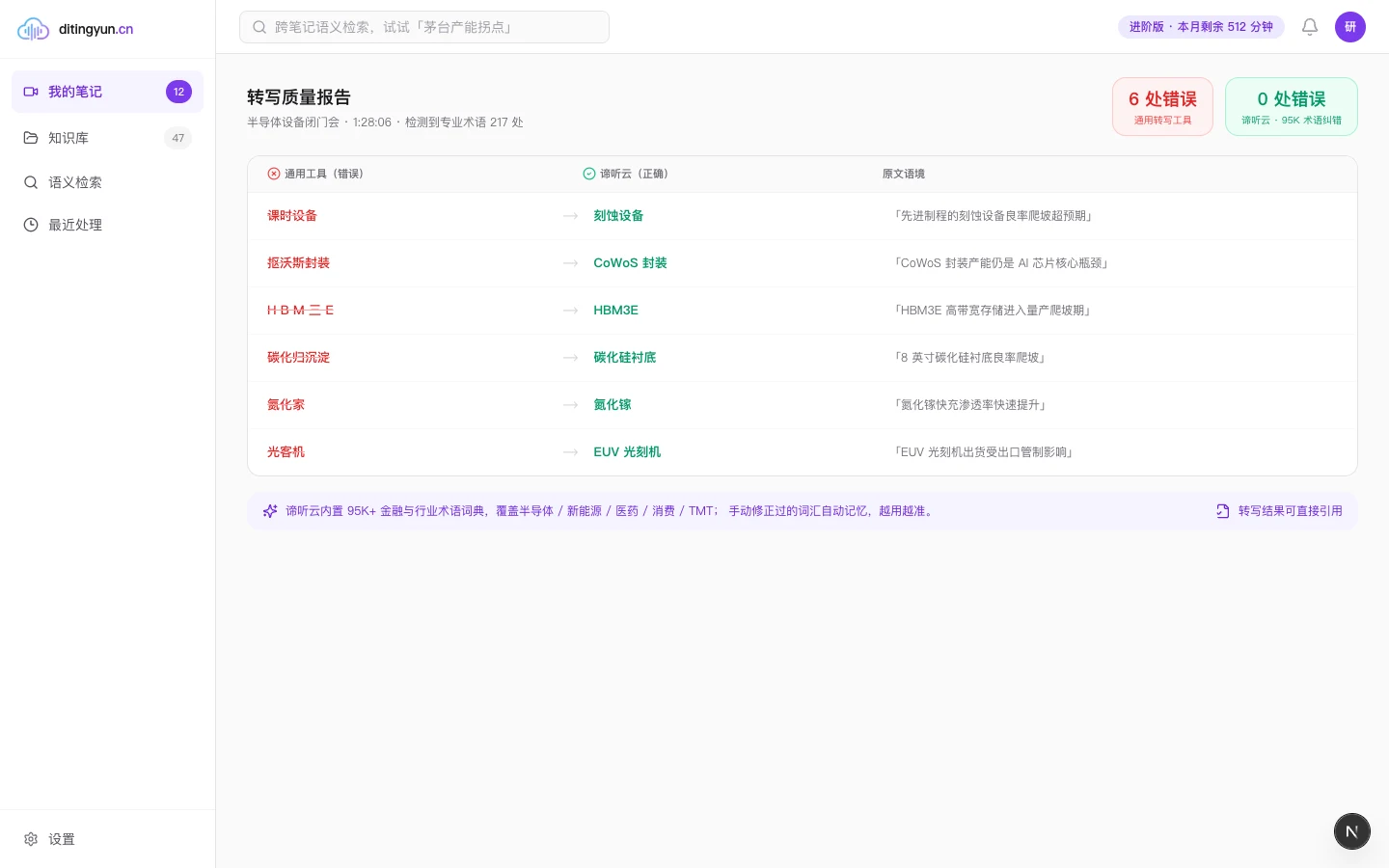The width and height of the screenshot is (1389, 868).
Task: Click the red X icon beside 通用工具（错误）
Action: coord(274,174)
